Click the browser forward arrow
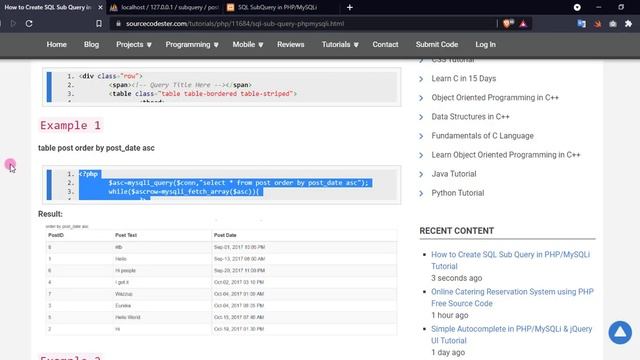Screen dimensions: 640x360 pos(13,24)
